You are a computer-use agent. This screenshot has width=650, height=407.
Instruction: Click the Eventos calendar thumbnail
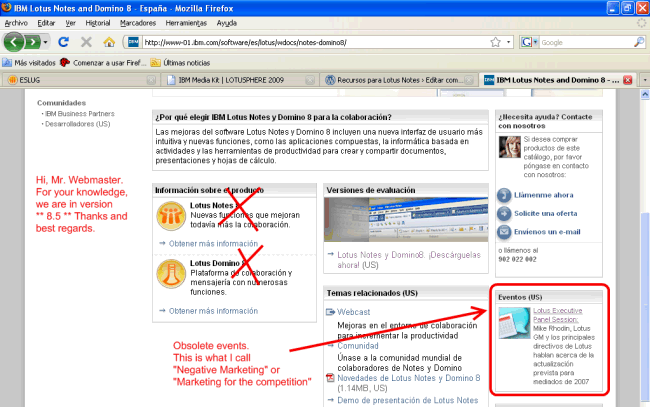click(x=514, y=323)
